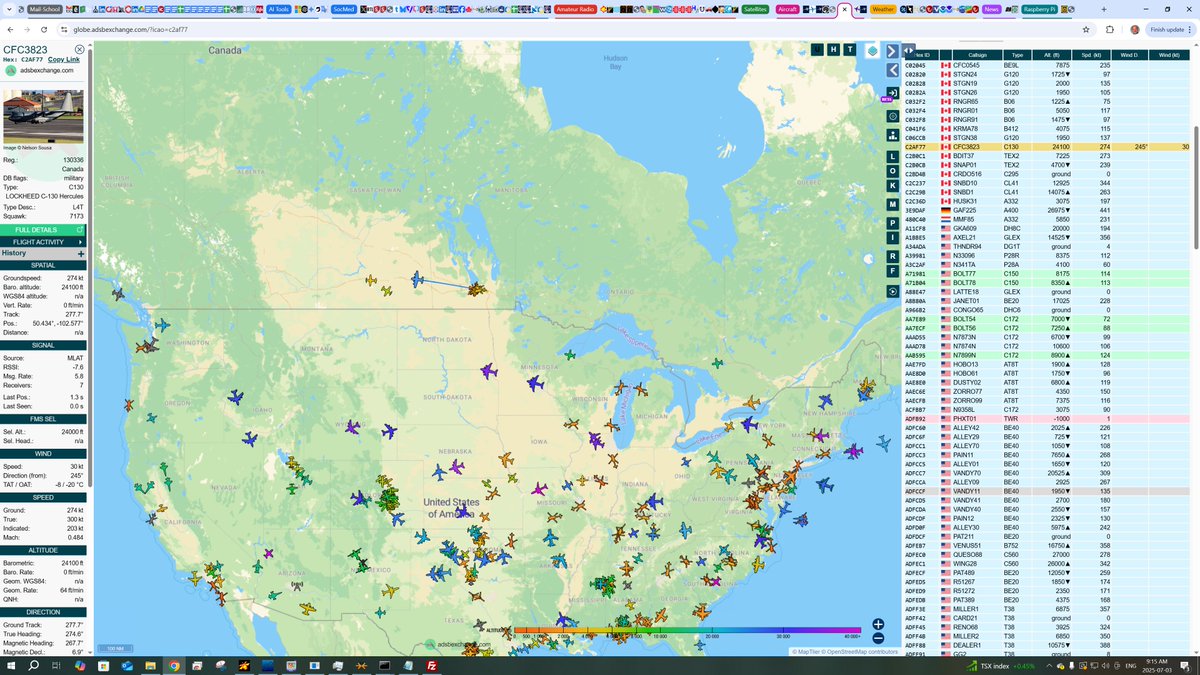Select the BOLT77 row in aircraft table
1200x675 pixels.
1047,274
